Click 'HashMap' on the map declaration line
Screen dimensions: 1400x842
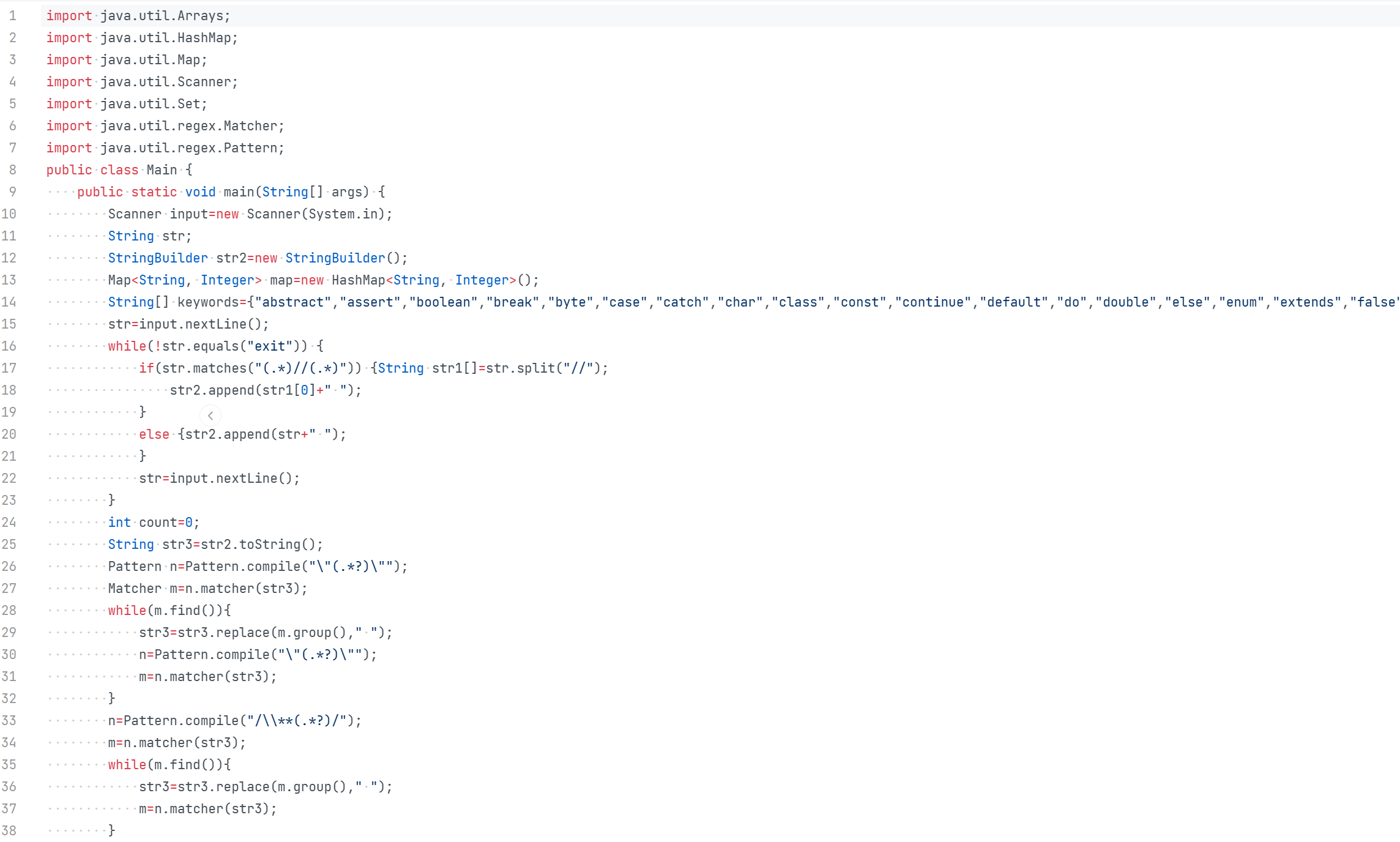[x=358, y=280]
